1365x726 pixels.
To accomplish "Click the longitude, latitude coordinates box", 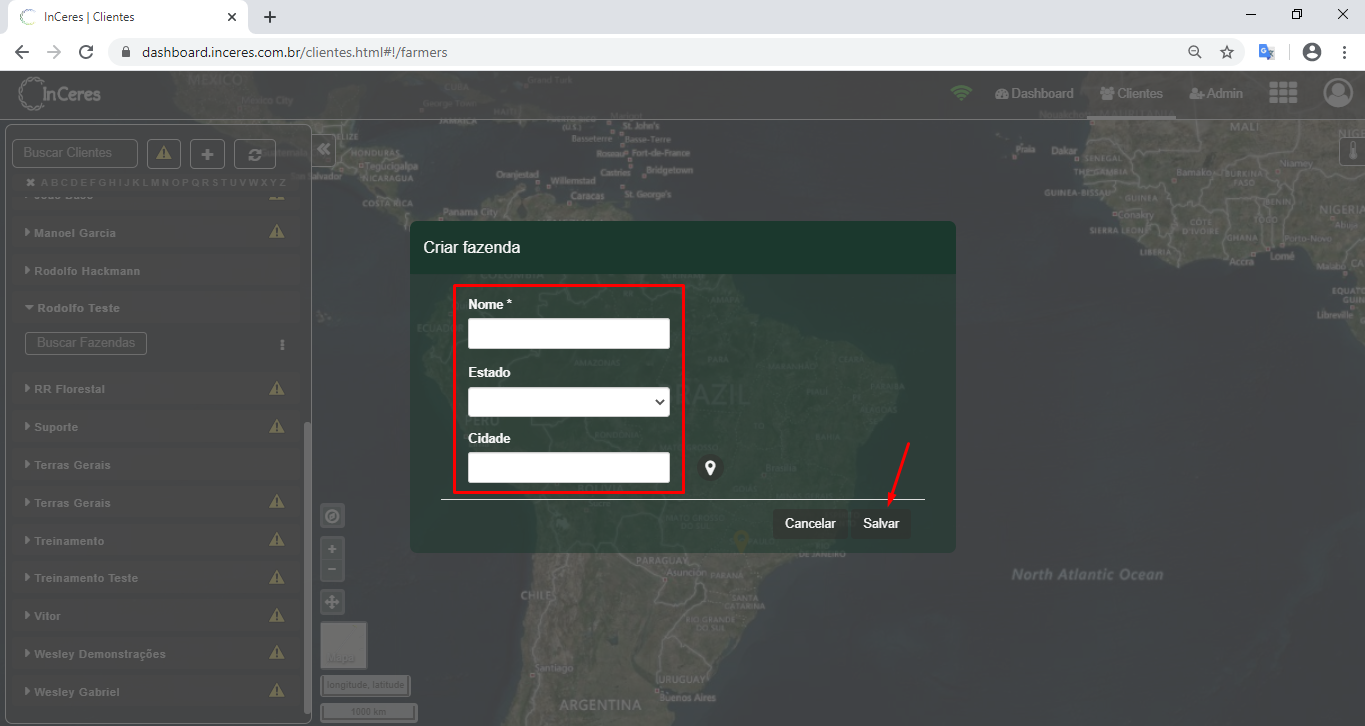I will [x=365, y=685].
